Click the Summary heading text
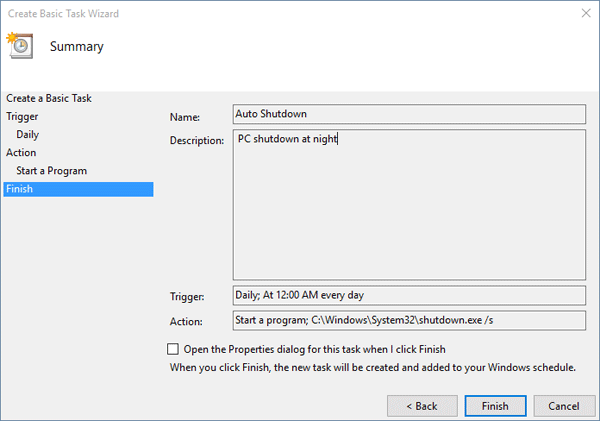The image size is (600, 421). [x=76, y=46]
